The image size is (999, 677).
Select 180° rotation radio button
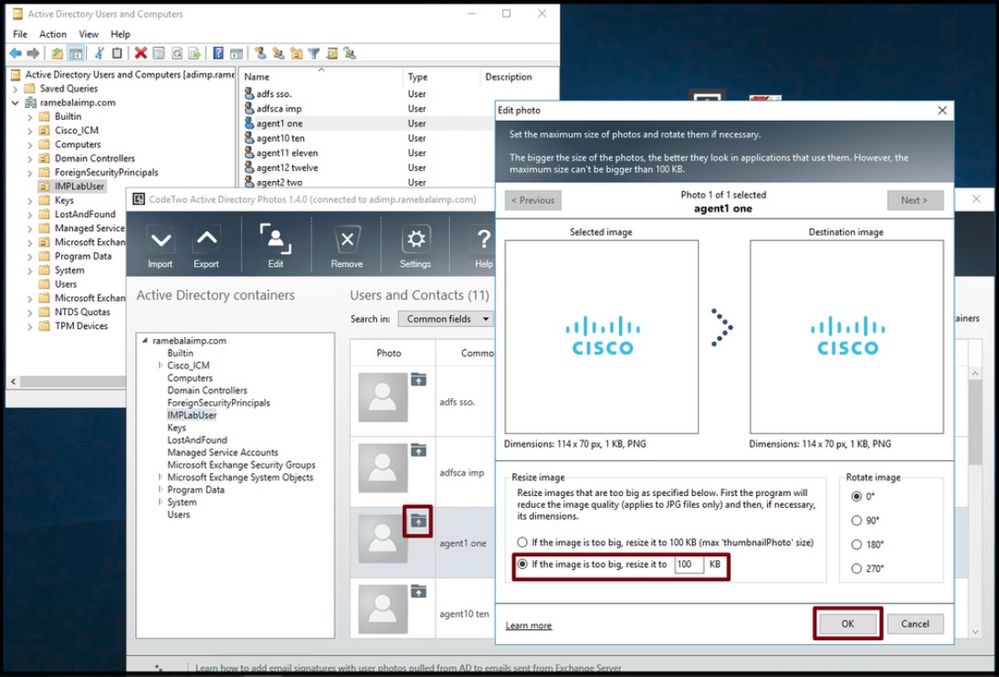pos(856,545)
